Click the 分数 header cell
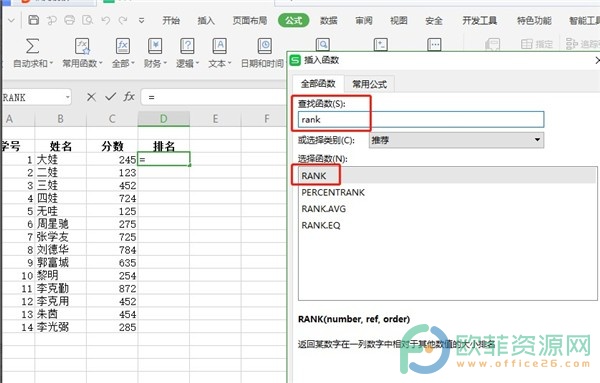Image resolution: width=600 pixels, height=383 pixels. point(112,146)
